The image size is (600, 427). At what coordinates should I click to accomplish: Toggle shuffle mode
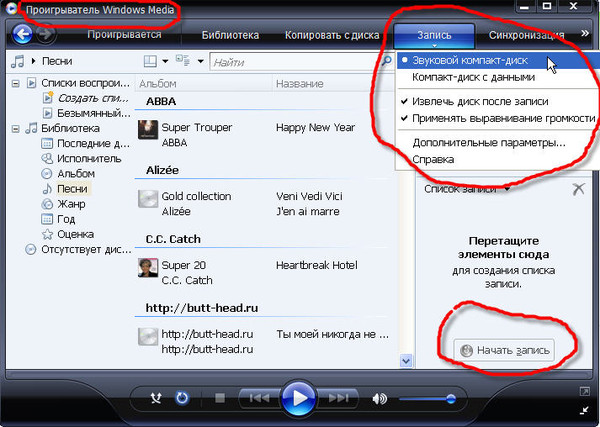coord(156,398)
